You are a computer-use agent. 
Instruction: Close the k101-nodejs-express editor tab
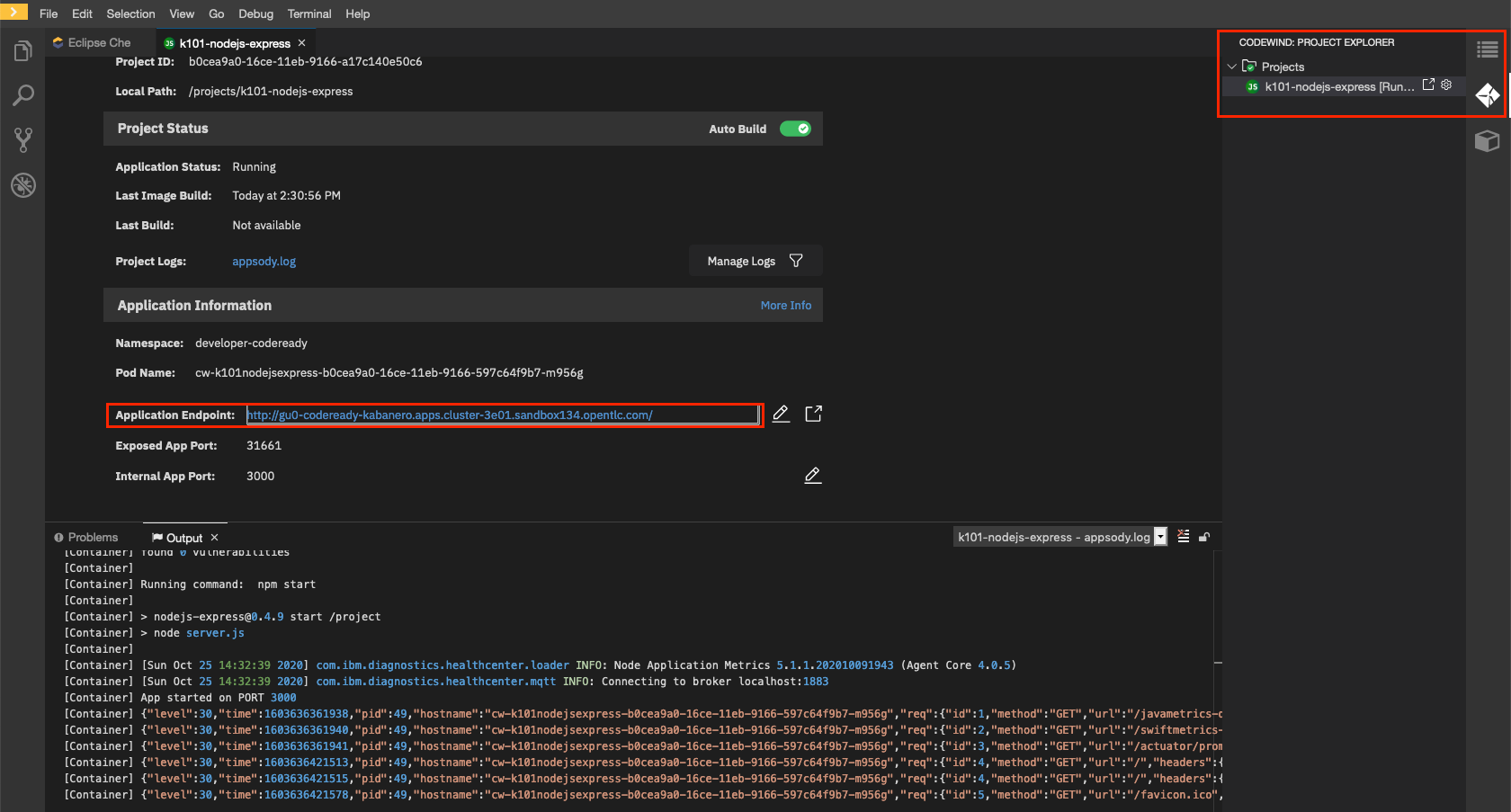coord(301,43)
